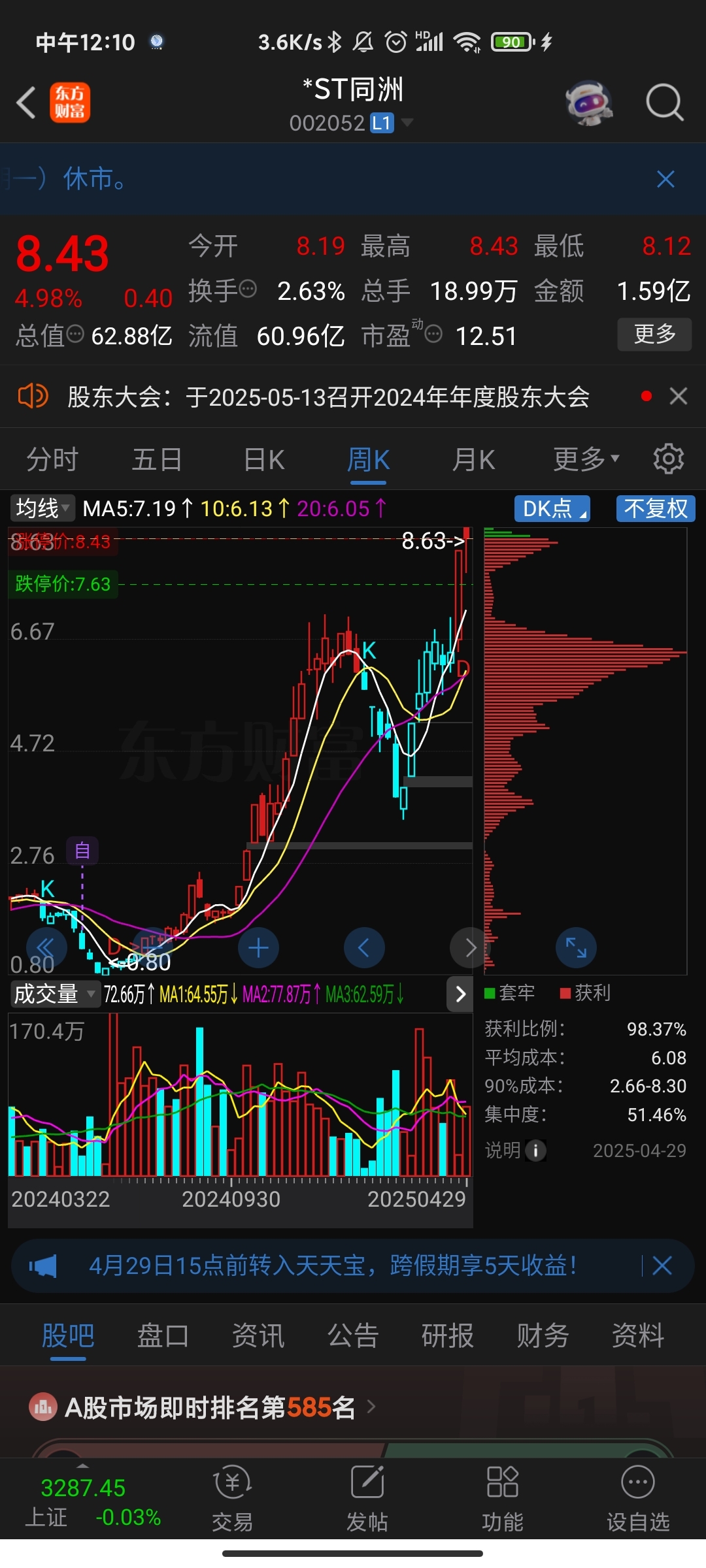Screen dimensions: 706x1568
Task: Open the 财务 tab
Action: pyautogui.click(x=543, y=1335)
